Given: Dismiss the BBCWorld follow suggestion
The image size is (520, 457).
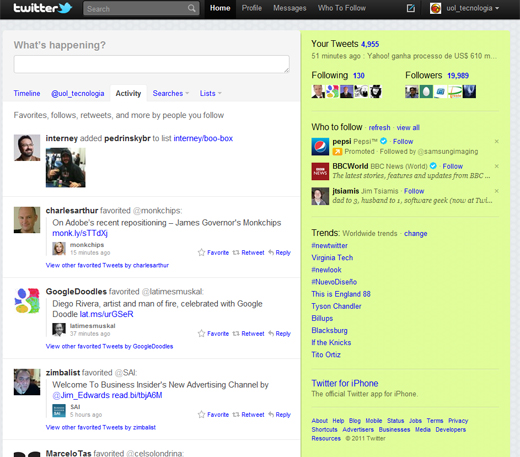Looking at the screenshot, I should [497, 166].
